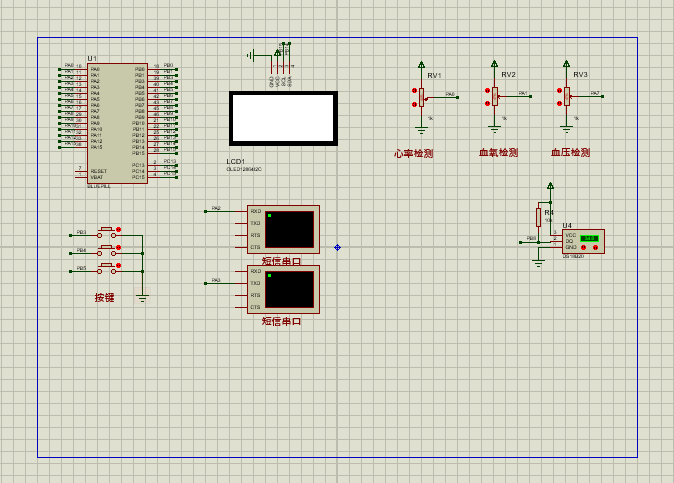Click the power arrow above RV3

[567, 64]
